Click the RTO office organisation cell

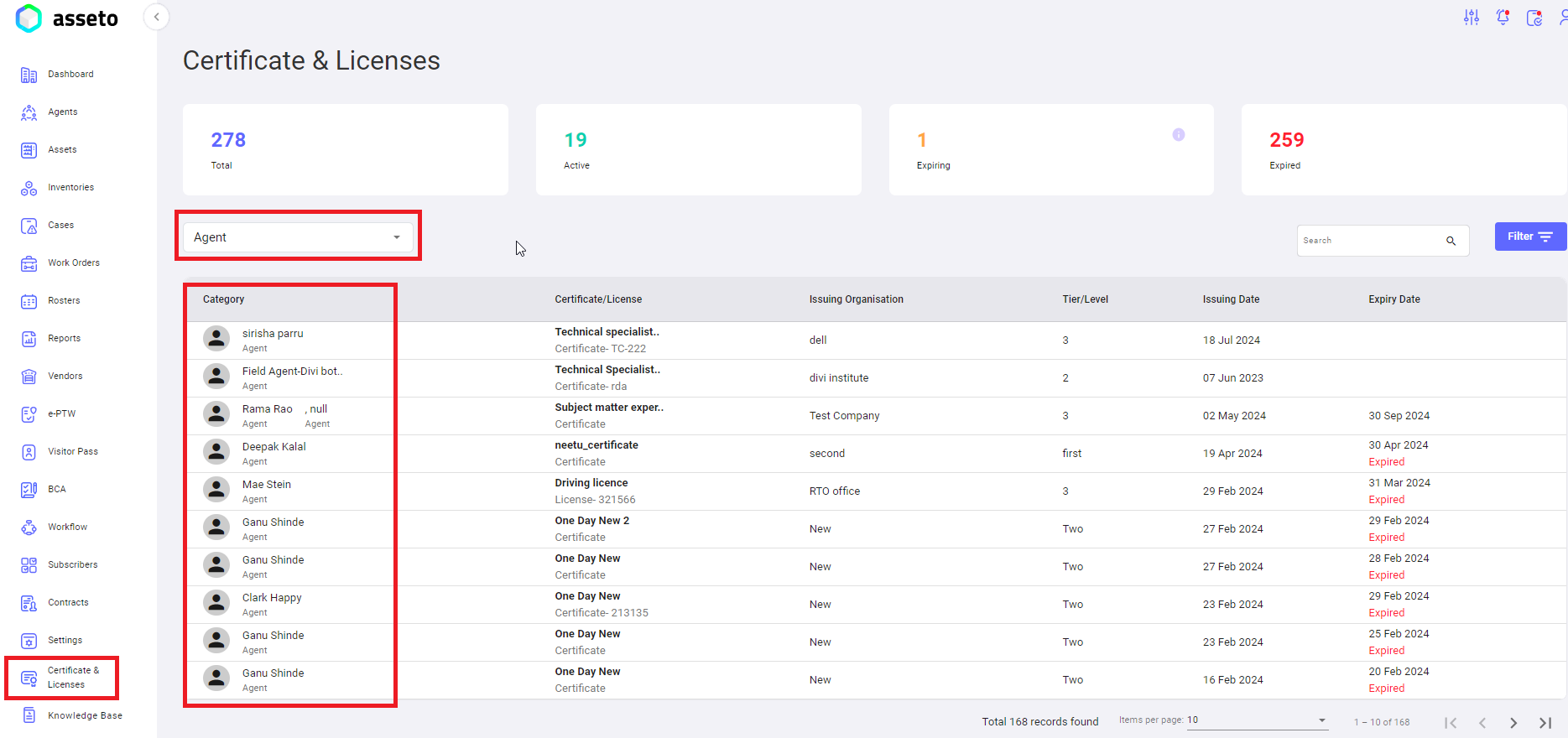pos(835,491)
